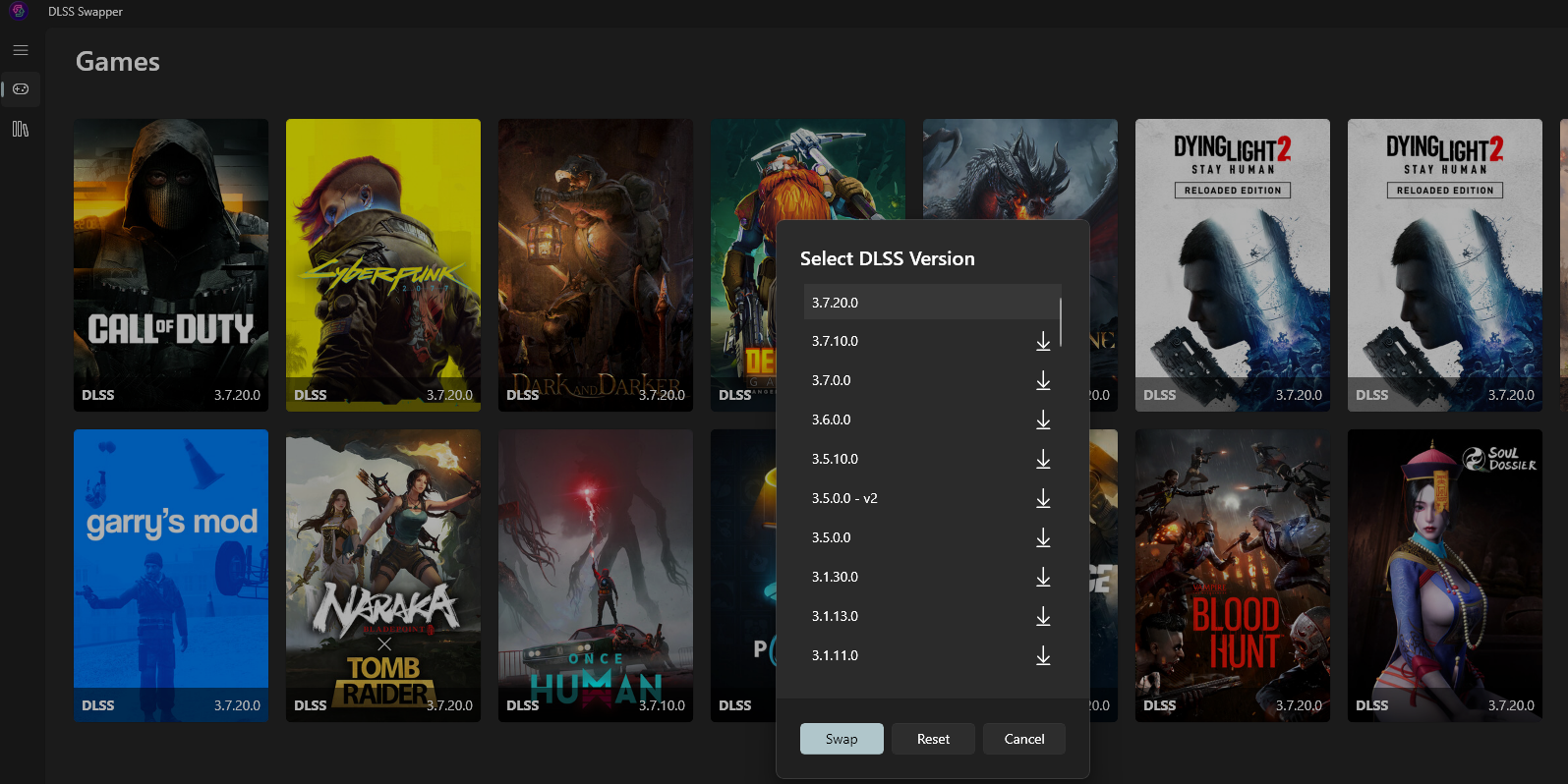Select the Games controller icon in sidebar

pos(21,89)
